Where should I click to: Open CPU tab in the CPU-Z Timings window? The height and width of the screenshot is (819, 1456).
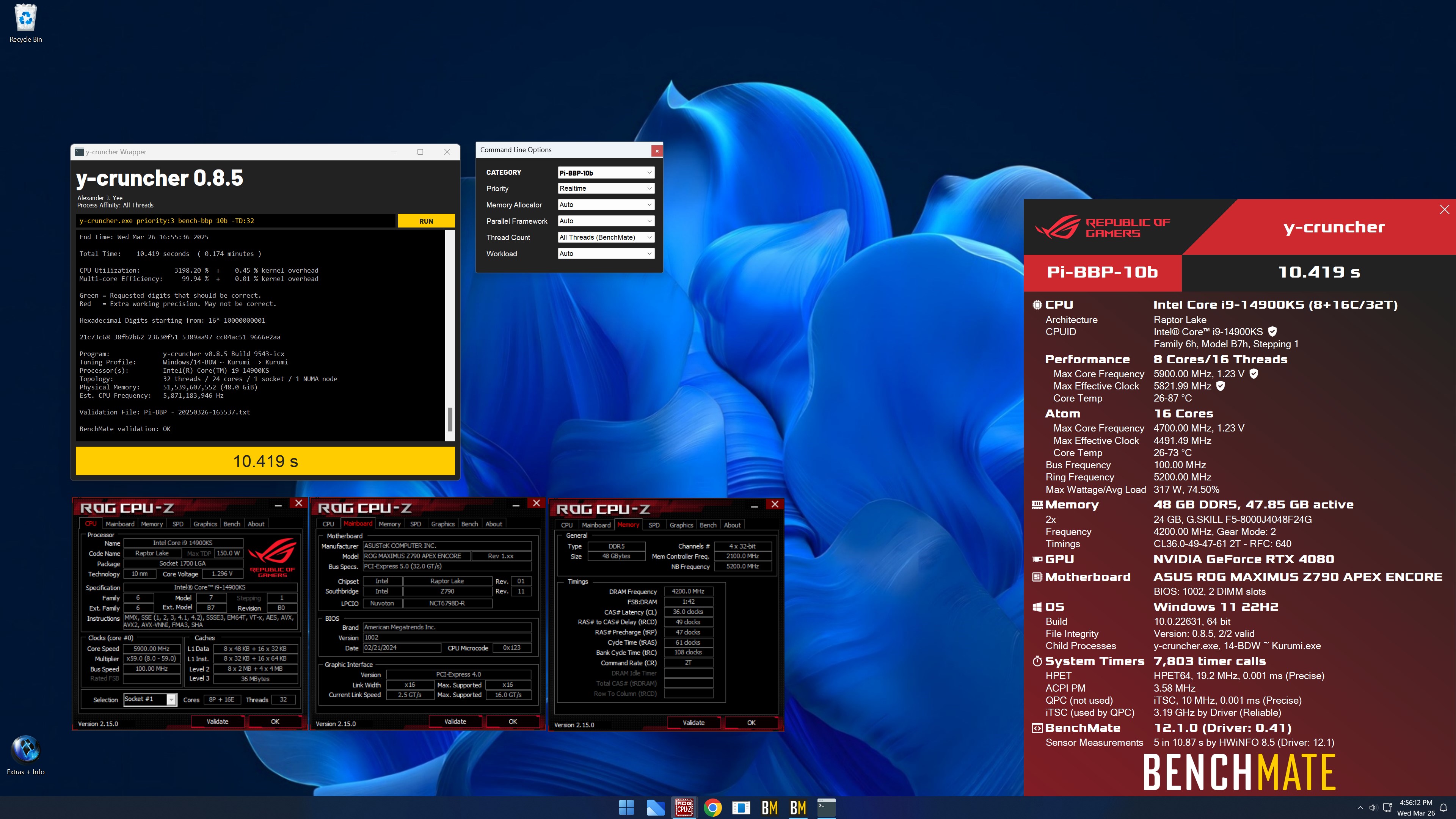tap(566, 525)
